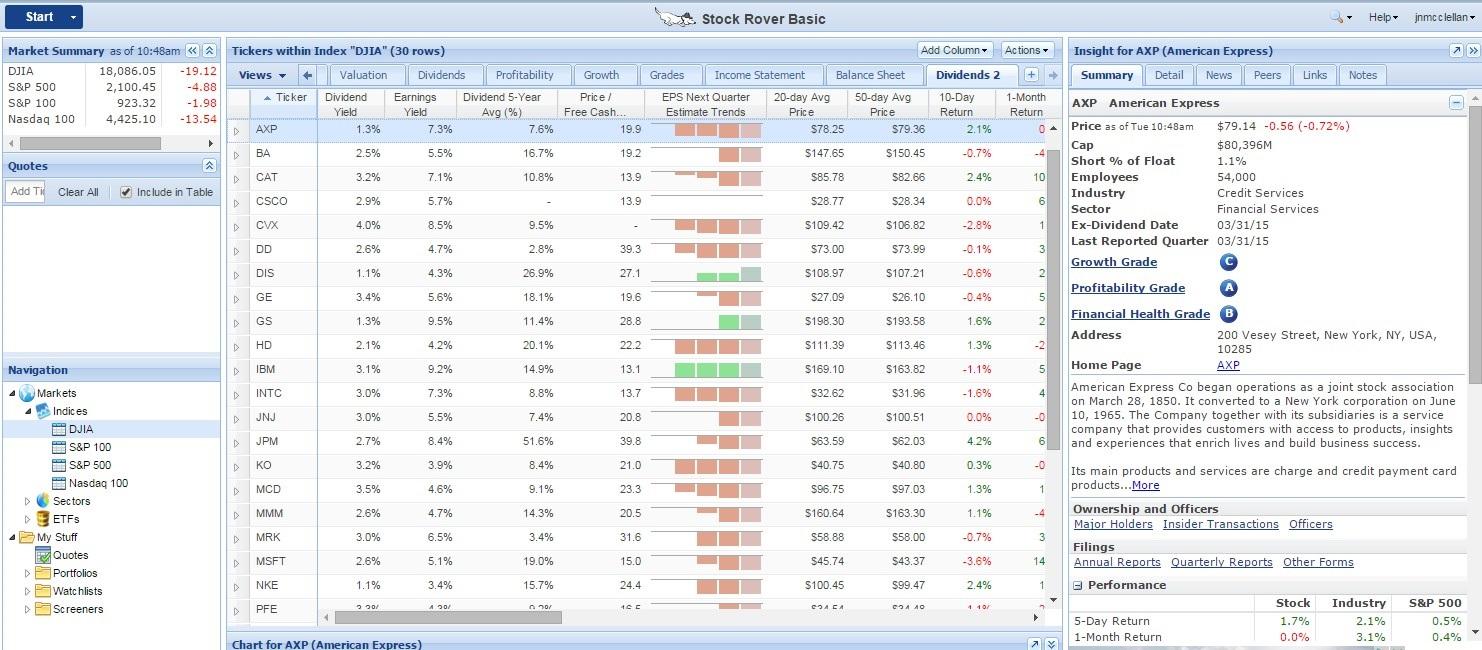This screenshot has width=1482, height=650.
Task: Pop out the Insight panel with arrow icon
Action: 1457,51
